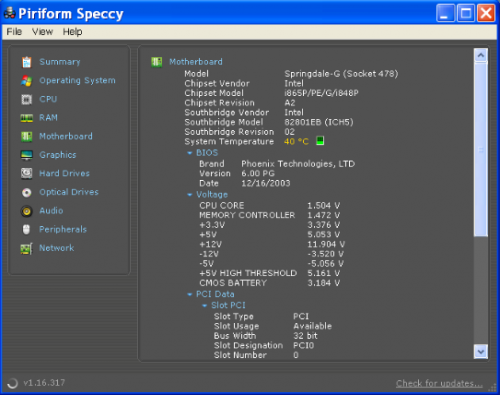Click the 82801EB (ICH5) southbridge value

pyautogui.click(x=319, y=122)
